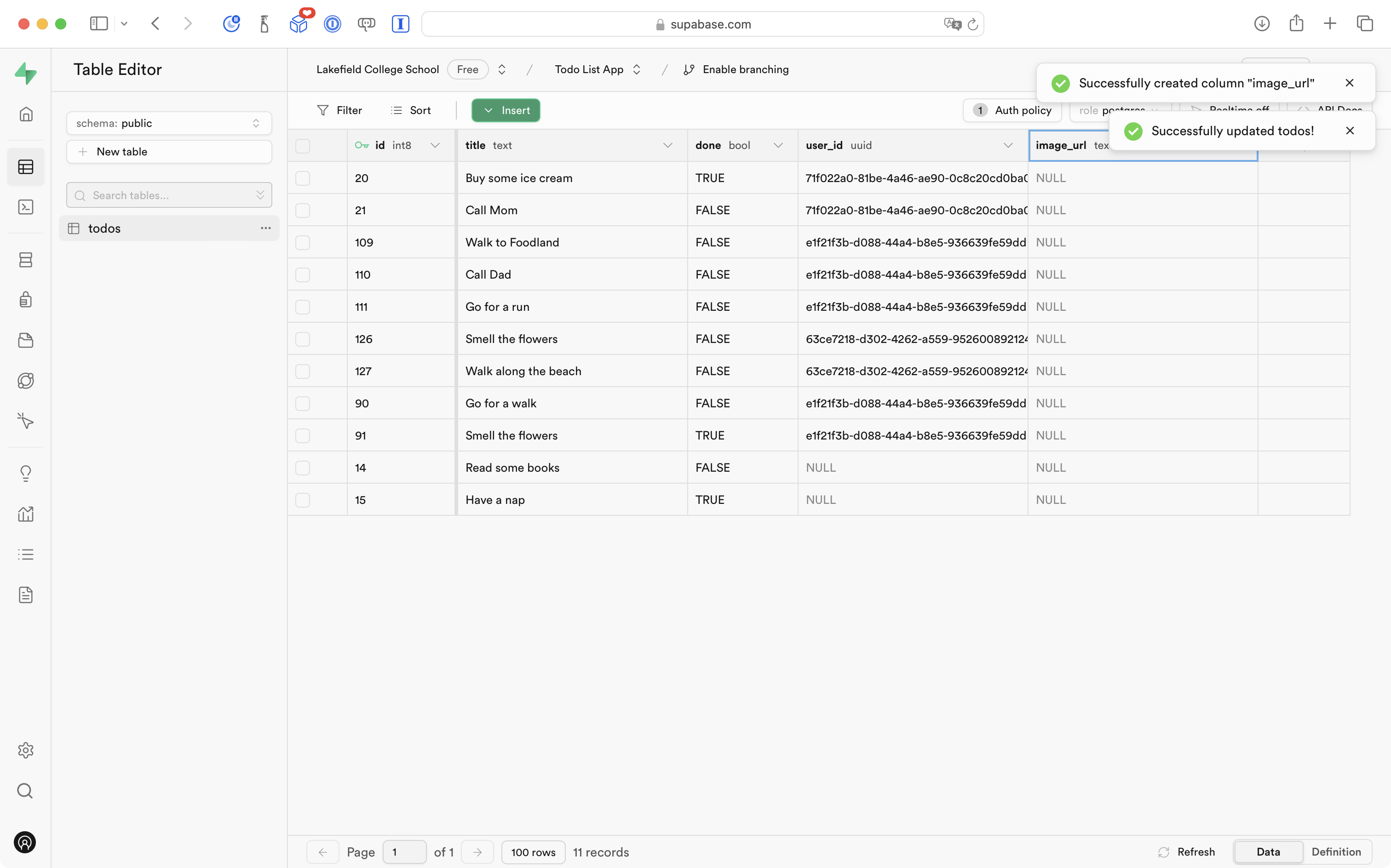Check the select-all rows checkbox
The height and width of the screenshot is (868, 1391).
coord(303,146)
